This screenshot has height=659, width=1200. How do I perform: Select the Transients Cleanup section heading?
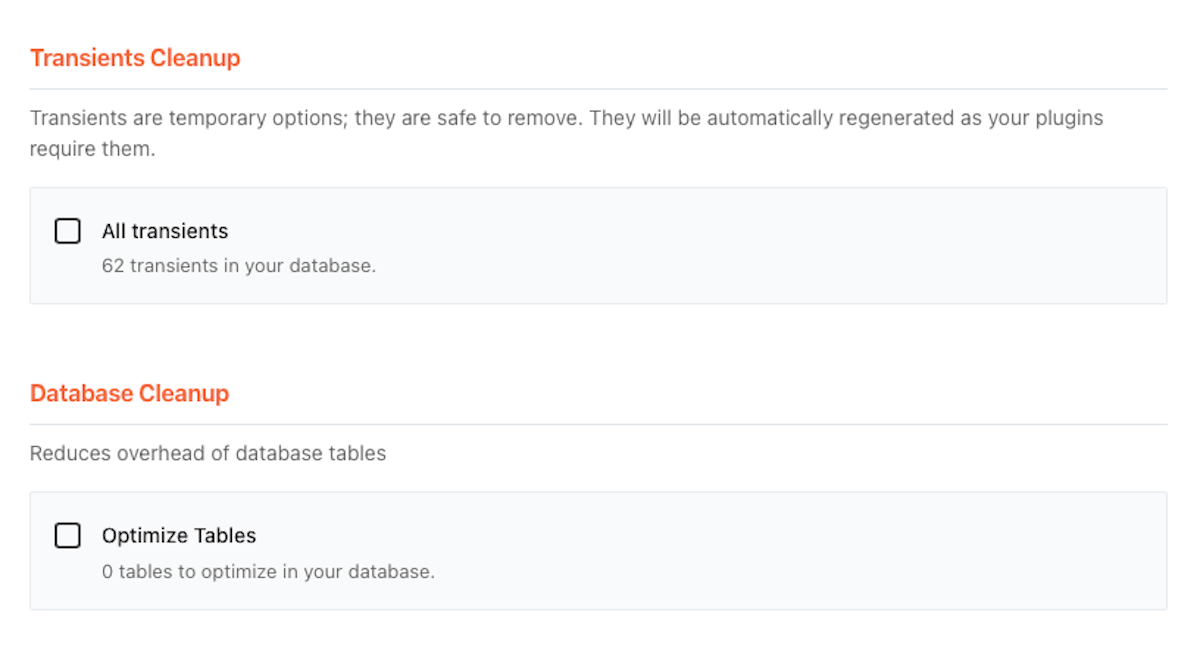click(x=135, y=58)
